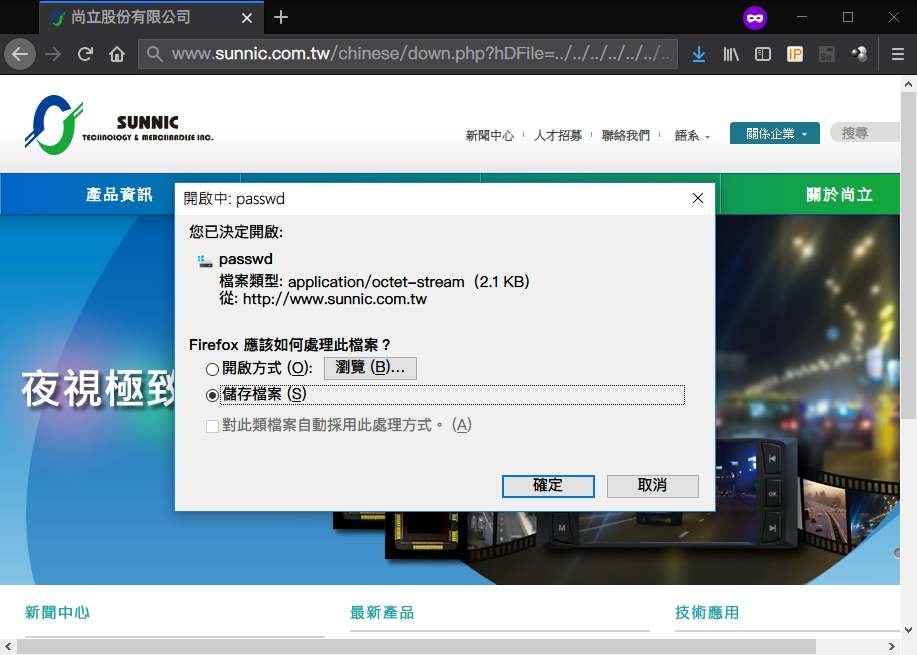Viewport: 917px width, 655px height.
Task: Maximize the Firefox window
Action: [848, 18]
